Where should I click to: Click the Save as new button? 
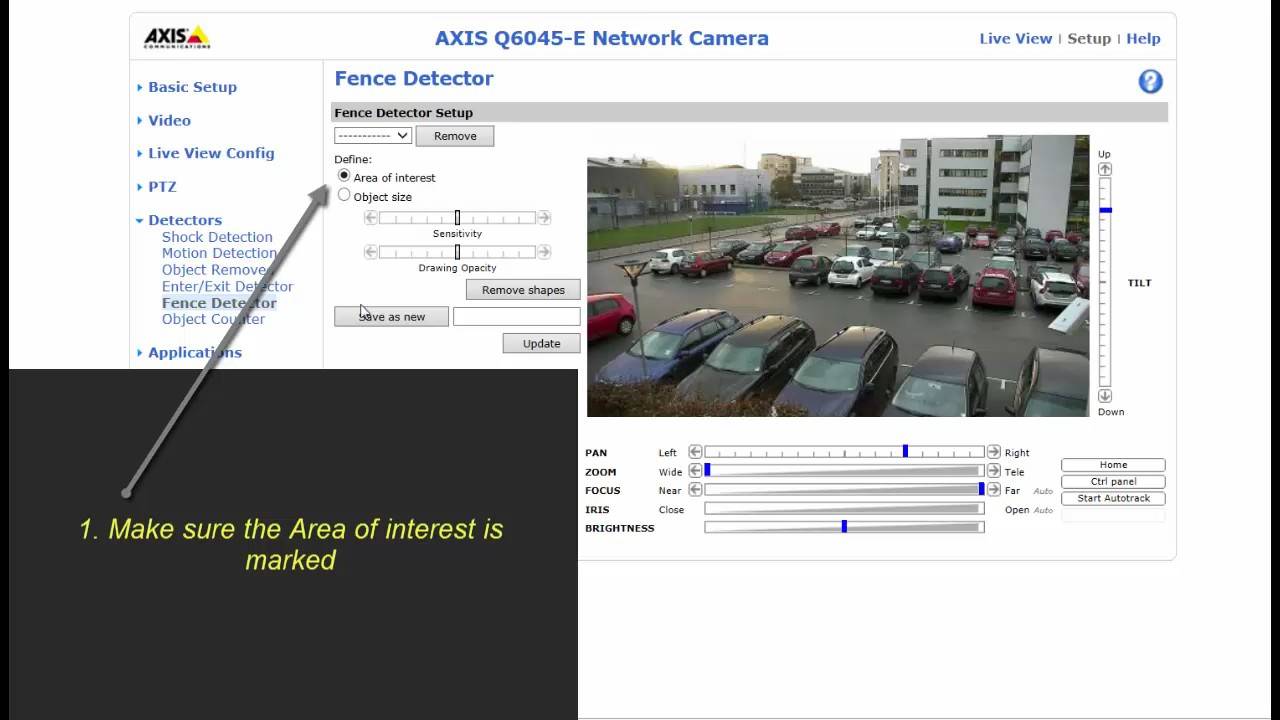(391, 317)
